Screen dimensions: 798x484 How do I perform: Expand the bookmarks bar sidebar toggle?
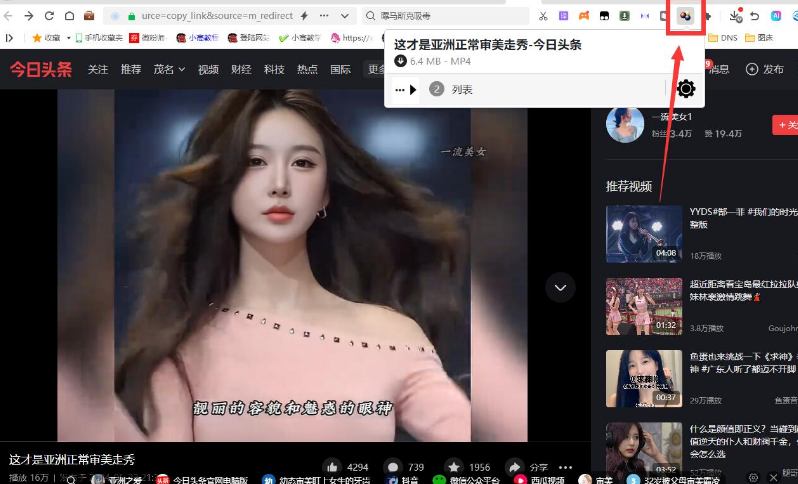[9, 38]
